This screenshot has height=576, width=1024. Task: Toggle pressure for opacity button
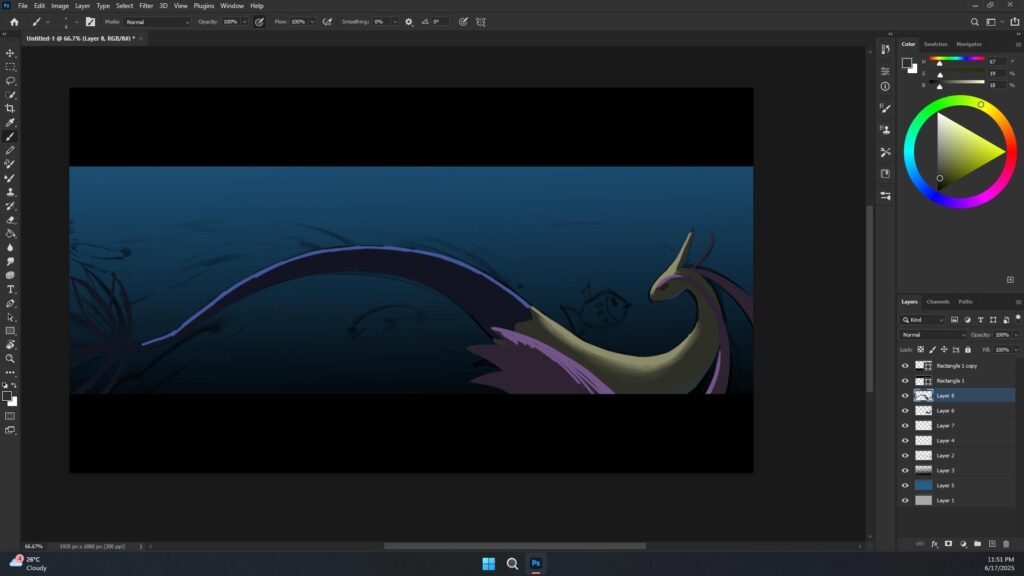[x=259, y=22]
